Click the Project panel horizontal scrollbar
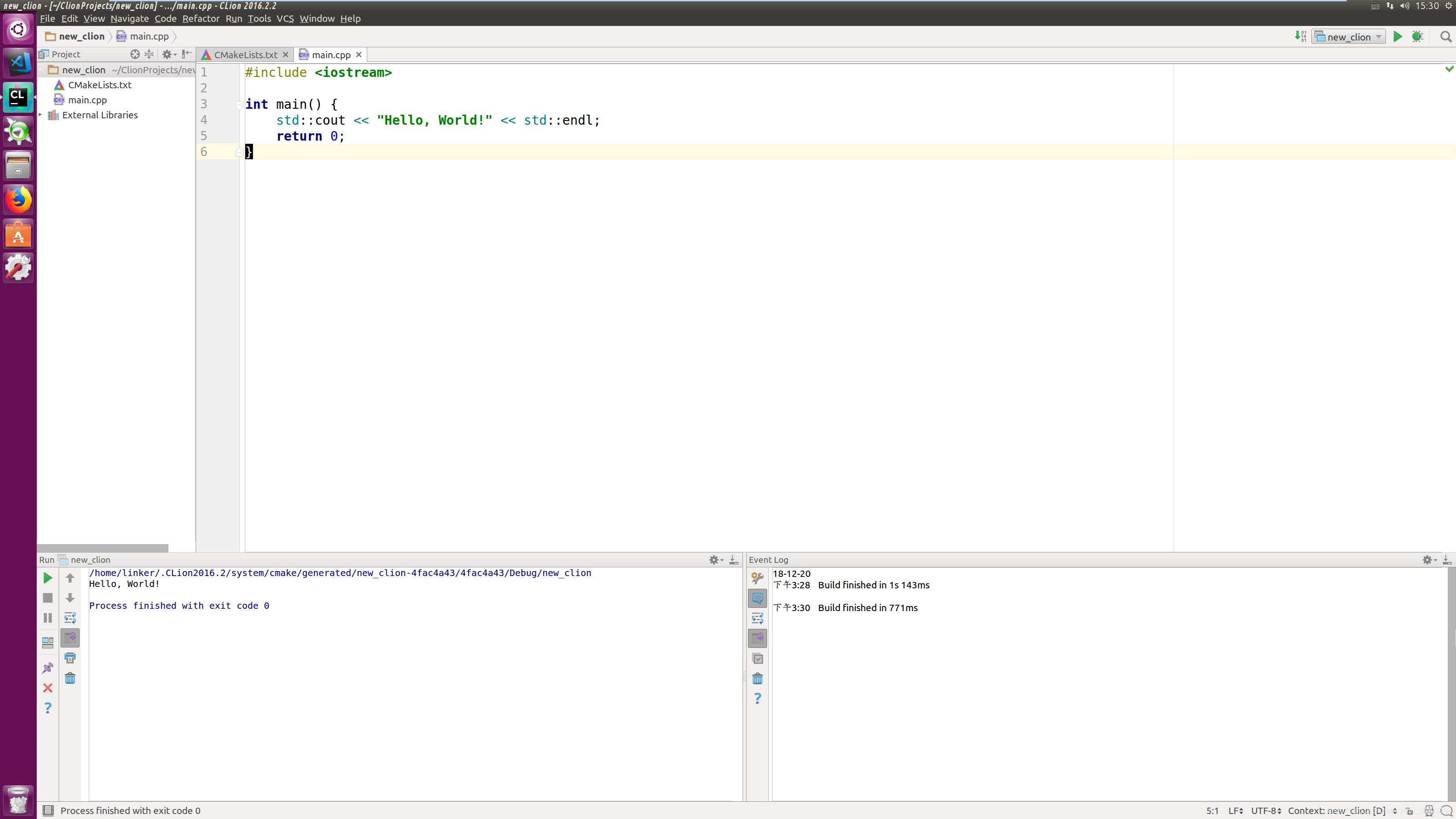 click(103, 548)
